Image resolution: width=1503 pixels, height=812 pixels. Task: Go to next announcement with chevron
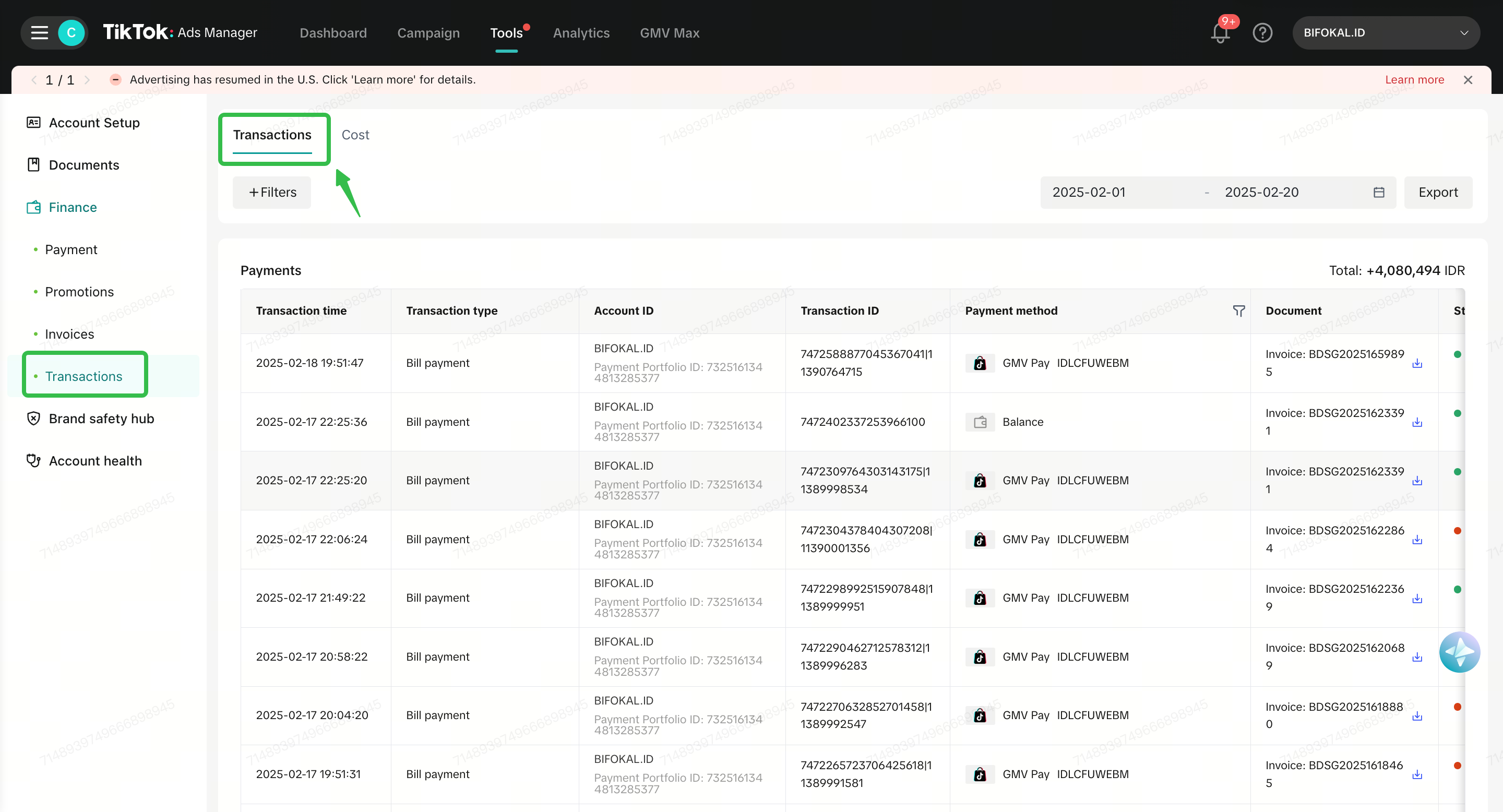point(88,80)
